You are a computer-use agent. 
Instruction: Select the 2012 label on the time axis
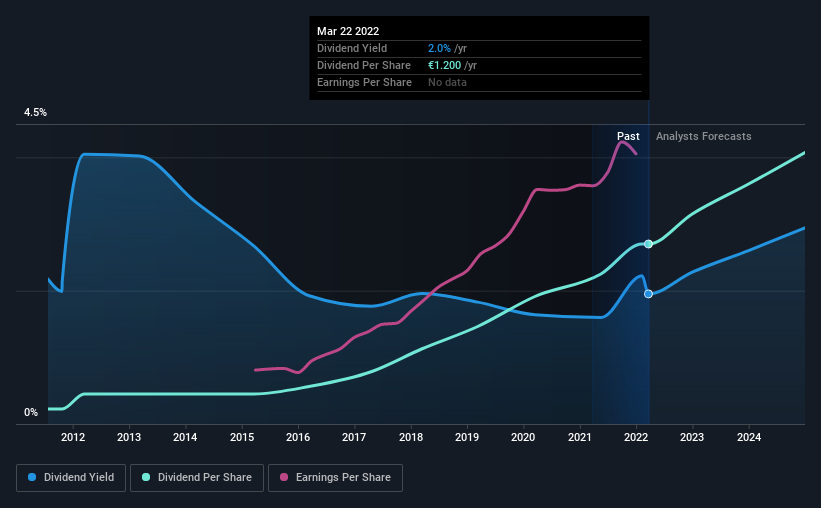[x=73, y=437]
